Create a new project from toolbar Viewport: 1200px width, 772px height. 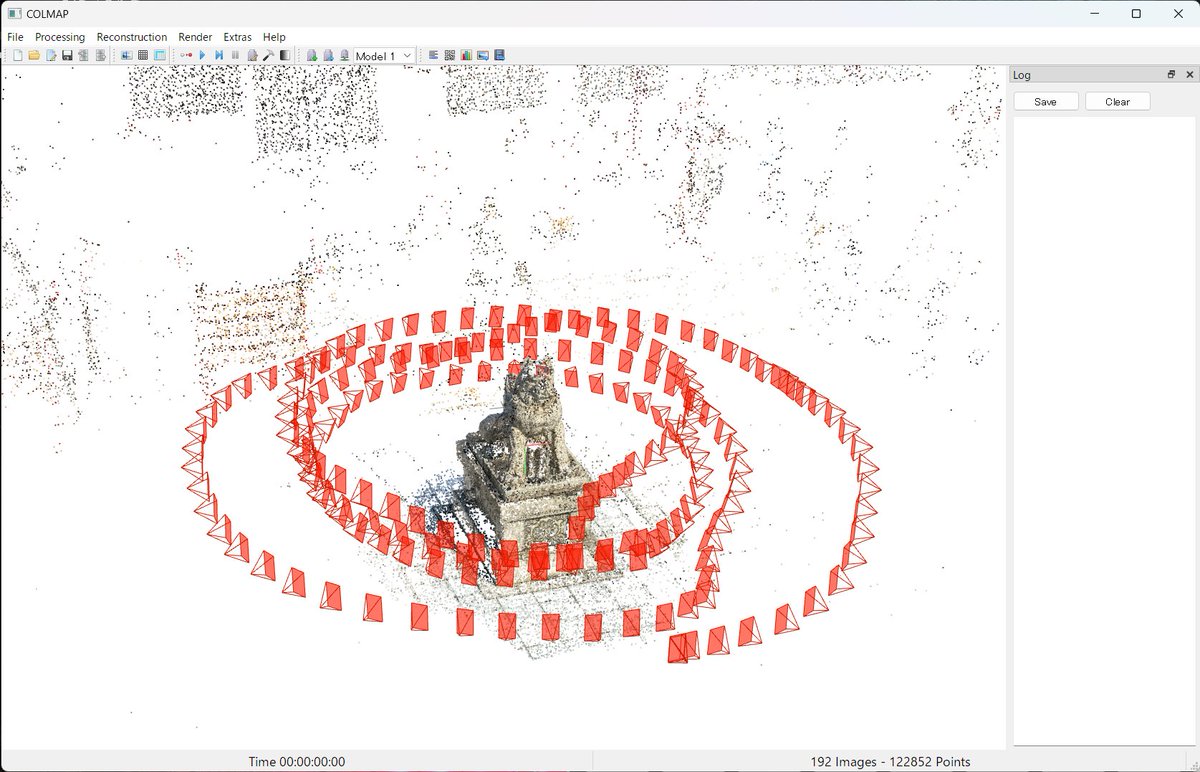(17, 55)
